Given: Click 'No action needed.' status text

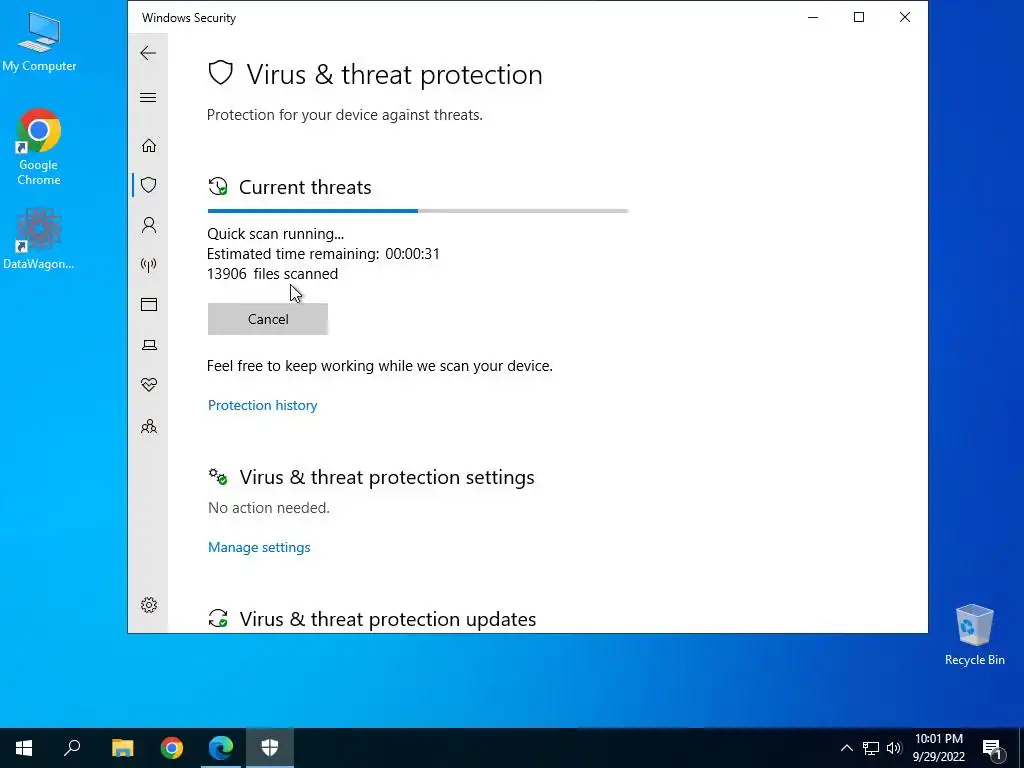Looking at the screenshot, I should [268, 507].
